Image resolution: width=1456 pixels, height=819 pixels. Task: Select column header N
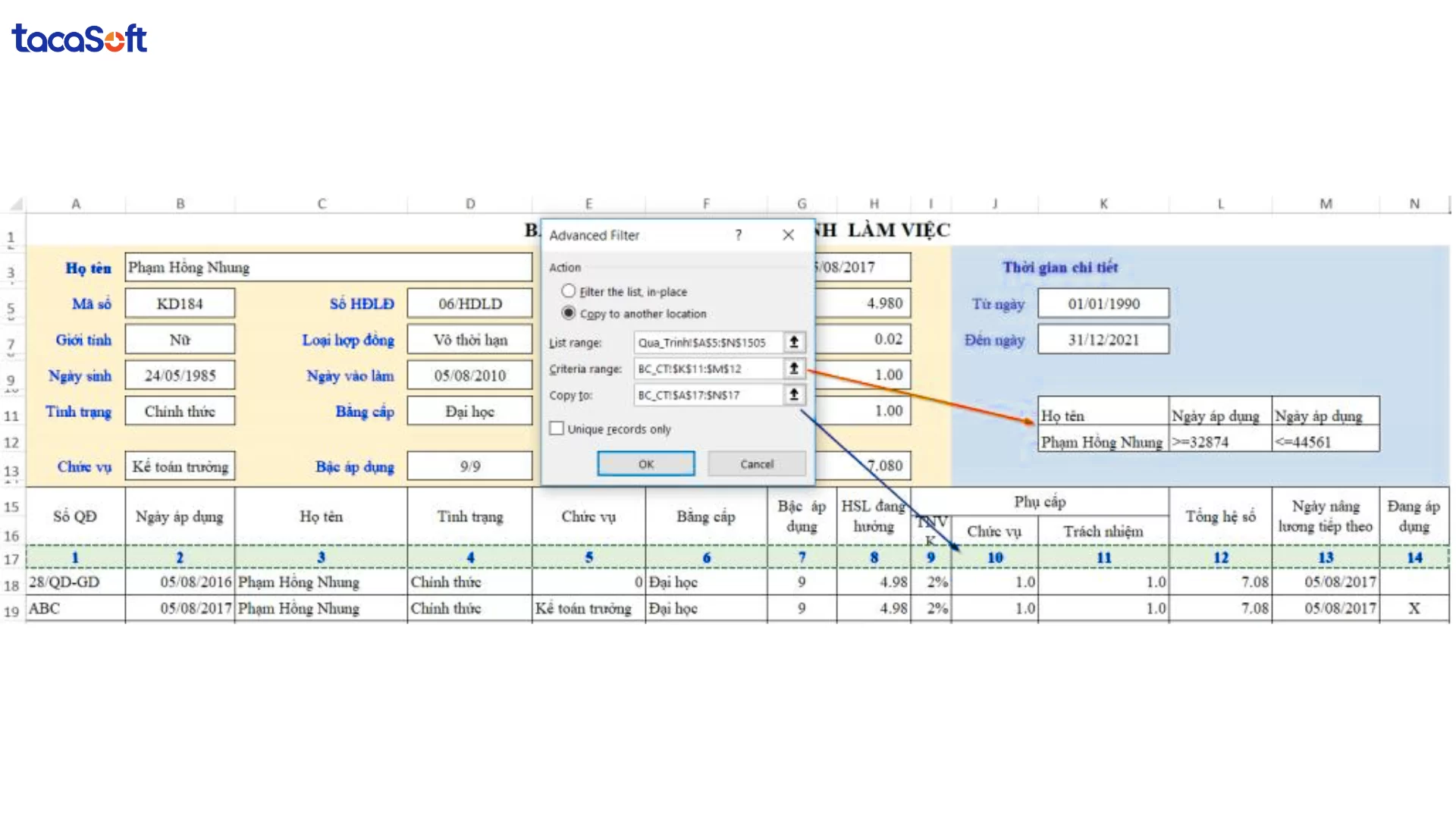[x=1414, y=203]
